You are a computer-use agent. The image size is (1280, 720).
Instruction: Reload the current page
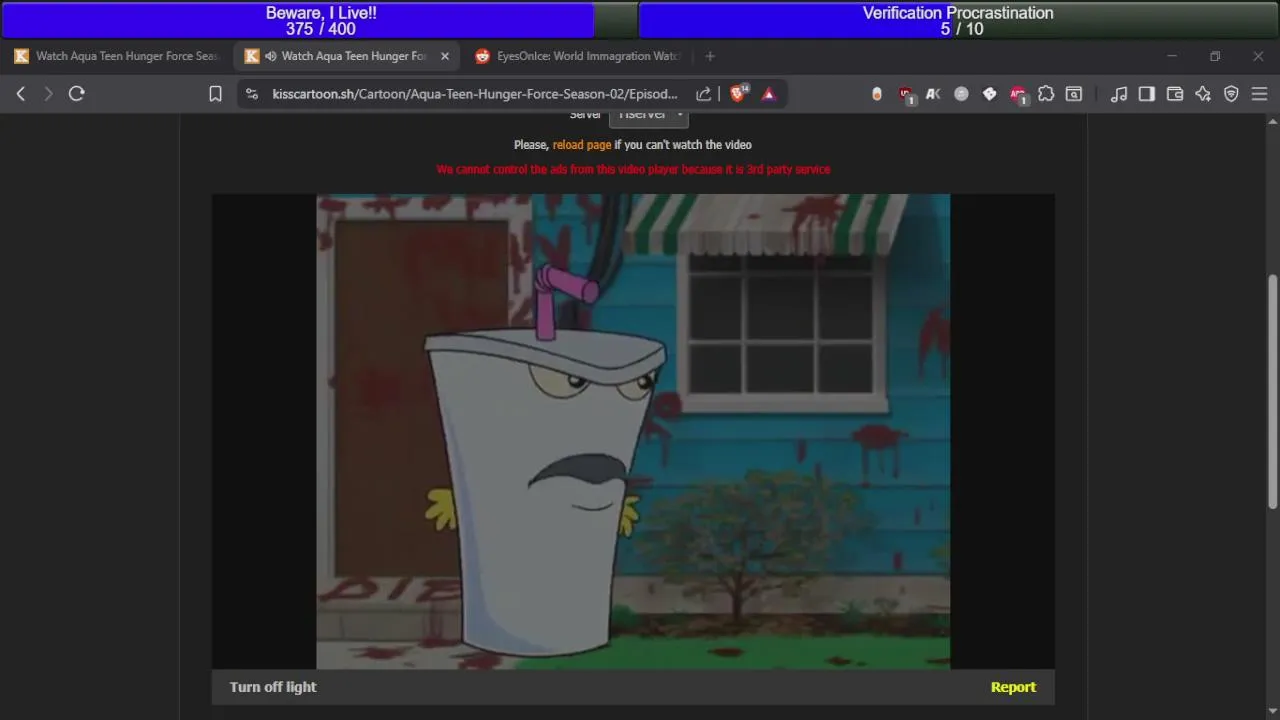coord(76,94)
